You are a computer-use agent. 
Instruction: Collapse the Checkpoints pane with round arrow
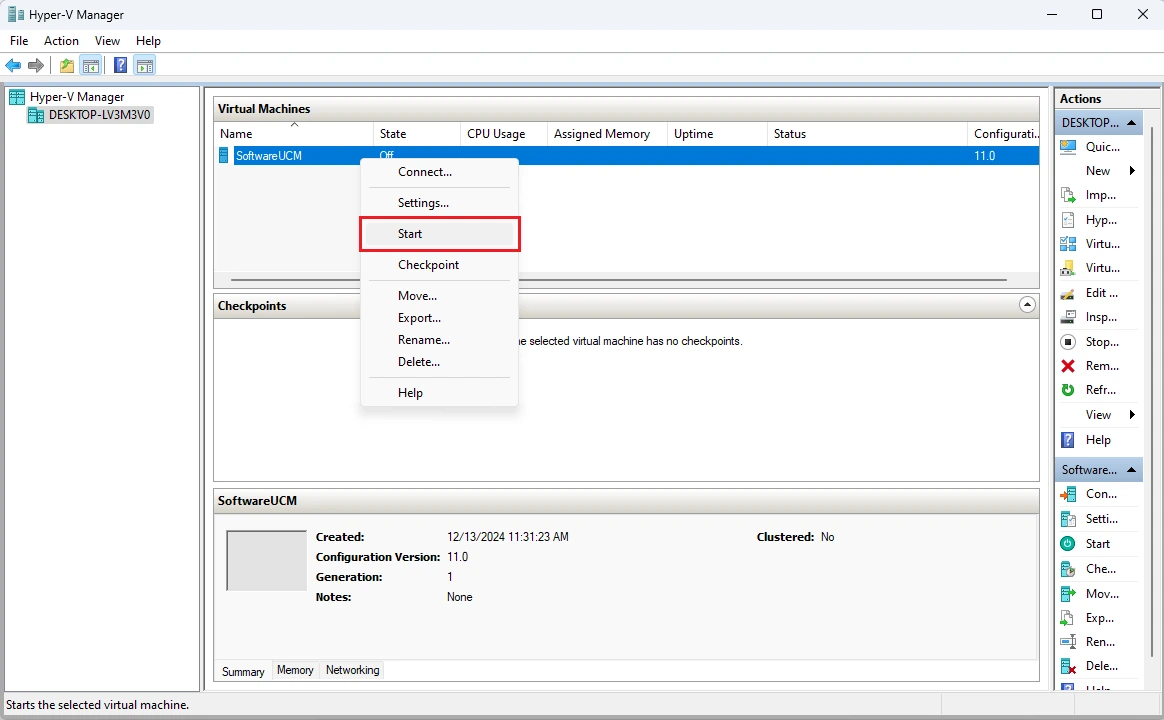tap(1027, 304)
